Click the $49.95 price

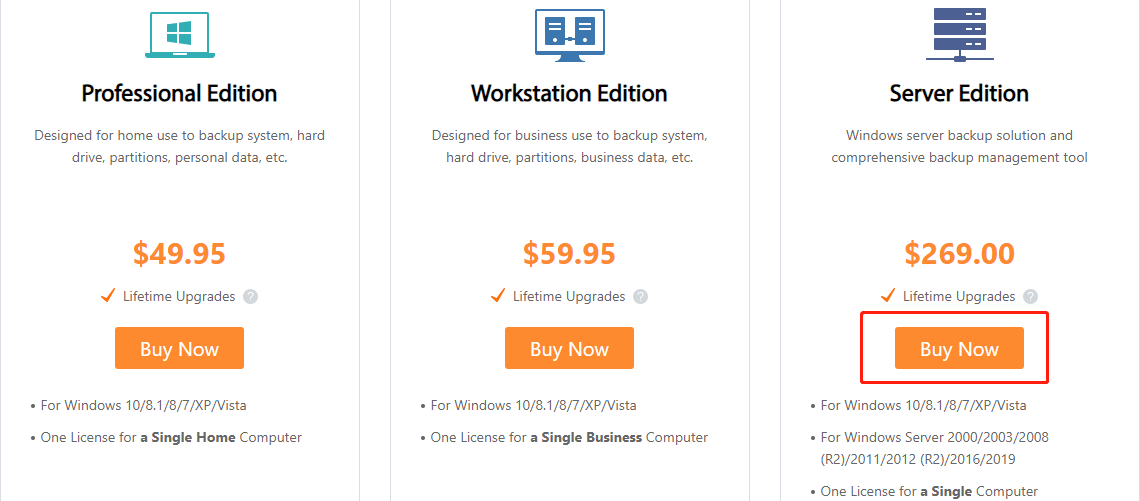click(179, 254)
